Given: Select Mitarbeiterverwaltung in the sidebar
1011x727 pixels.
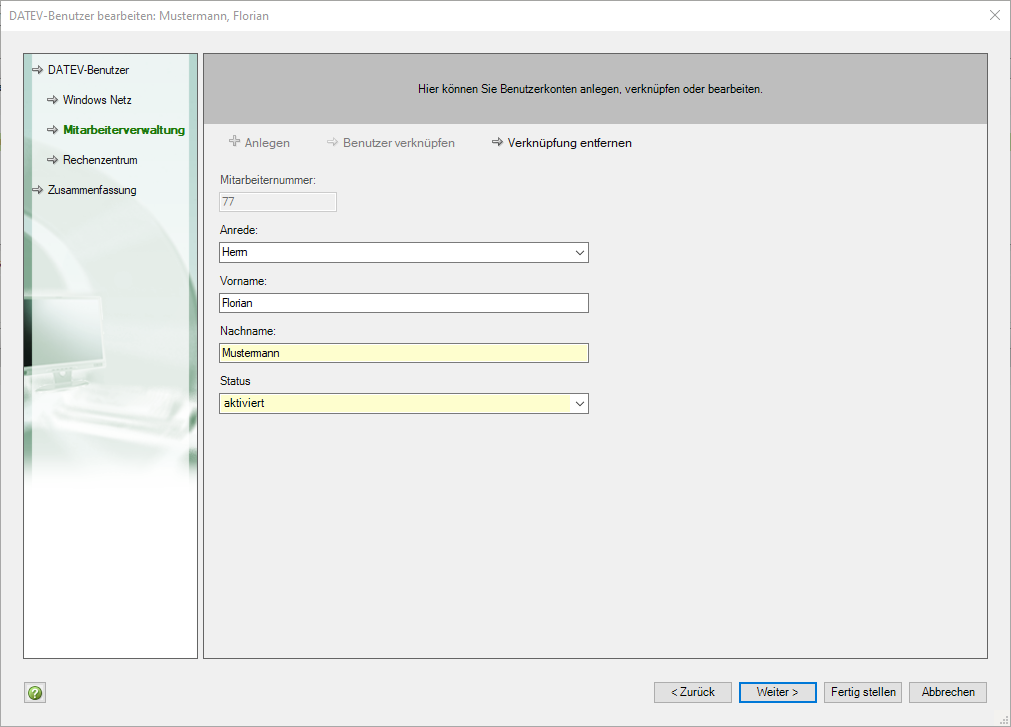Looking at the screenshot, I should click(x=124, y=130).
